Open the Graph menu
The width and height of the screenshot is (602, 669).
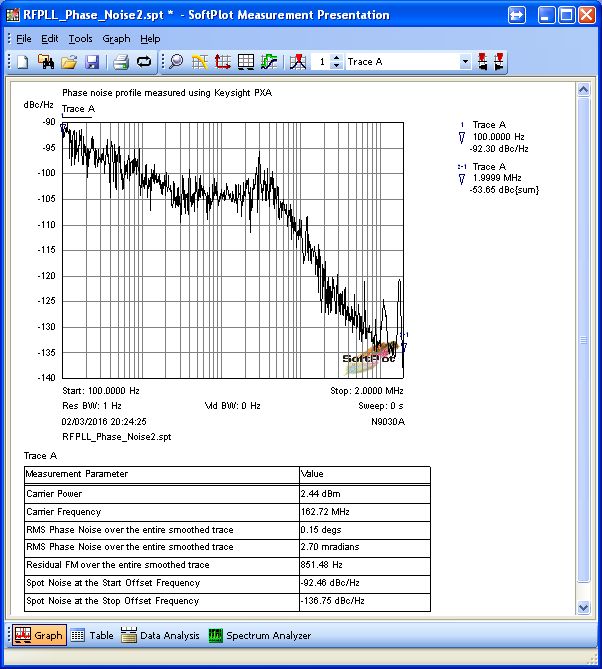point(116,39)
